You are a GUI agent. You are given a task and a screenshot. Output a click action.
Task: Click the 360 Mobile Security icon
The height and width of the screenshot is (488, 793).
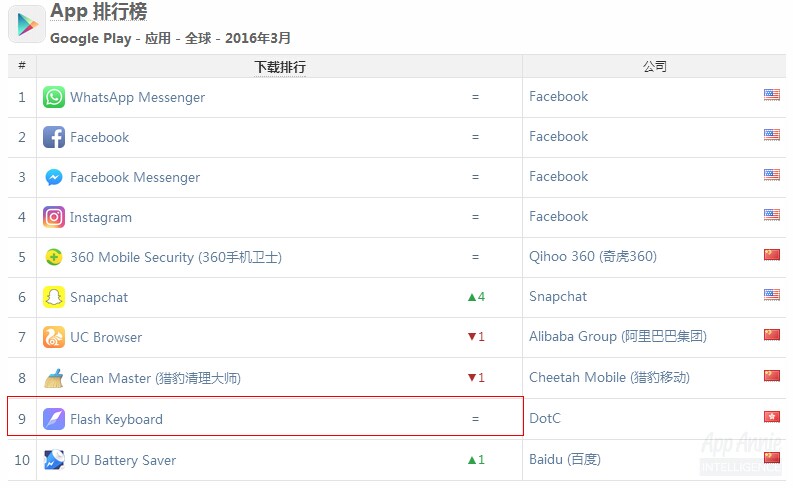click(54, 257)
